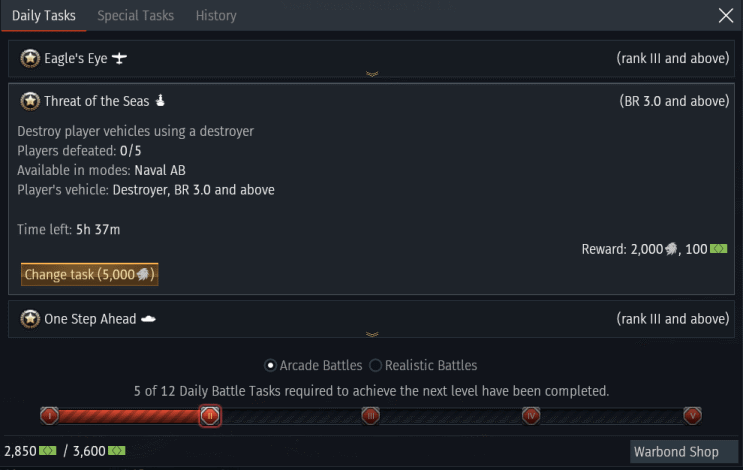This screenshot has width=743, height=470.
Task: Switch to the Special Tasks tab
Action: pos(135,15)
